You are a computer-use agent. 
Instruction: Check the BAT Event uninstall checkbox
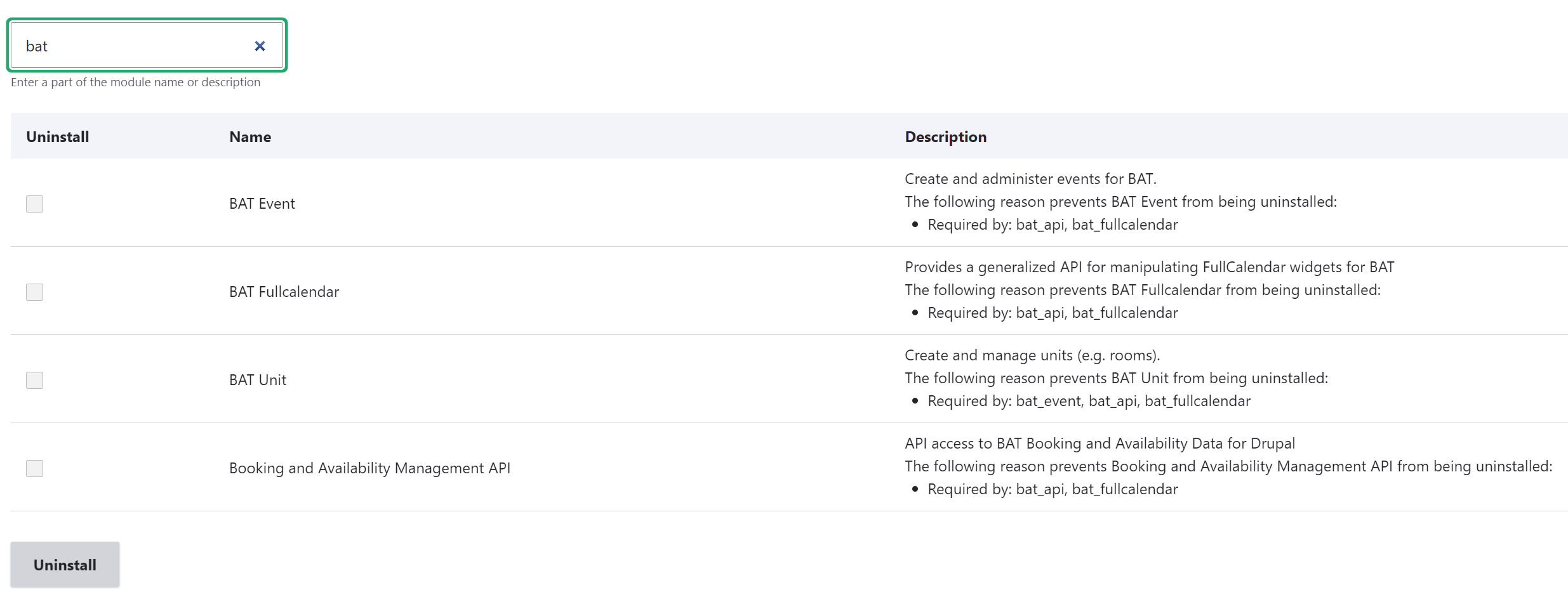34,204
